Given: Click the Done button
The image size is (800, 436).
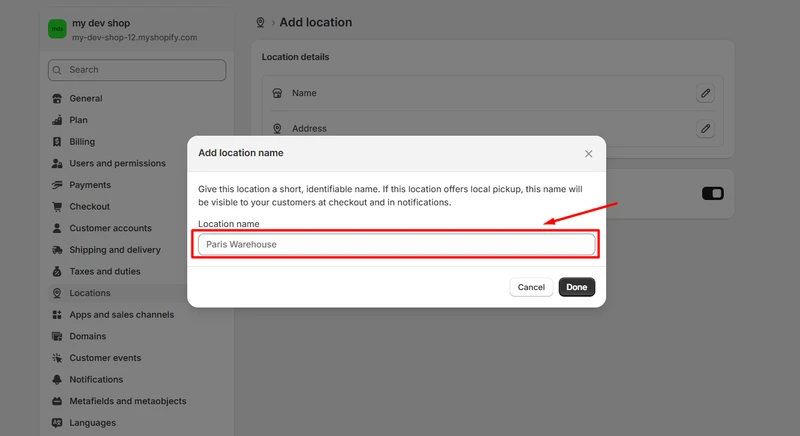Looking at the screenshot, I should [577, 287].
